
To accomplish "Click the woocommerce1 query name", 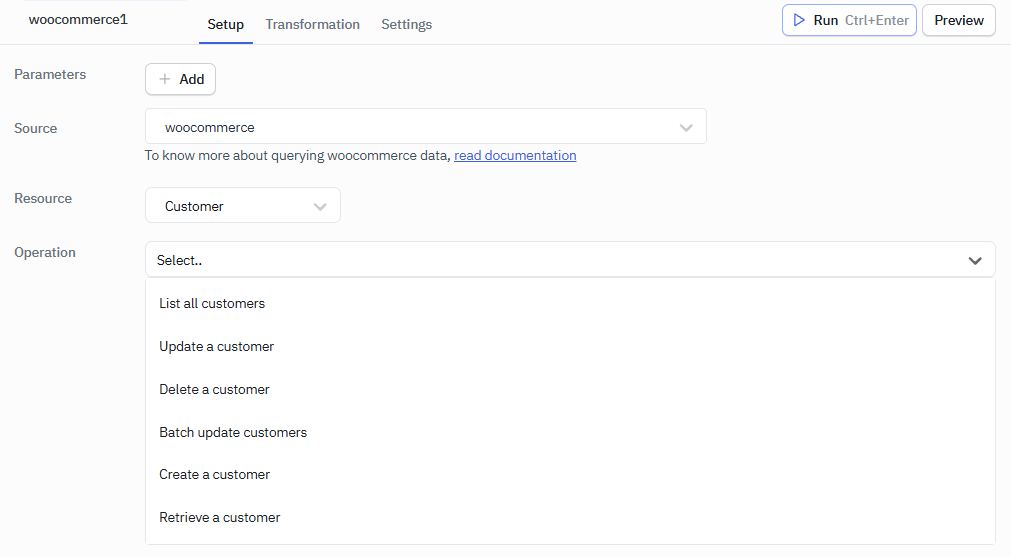I will (x=78, y=19).
